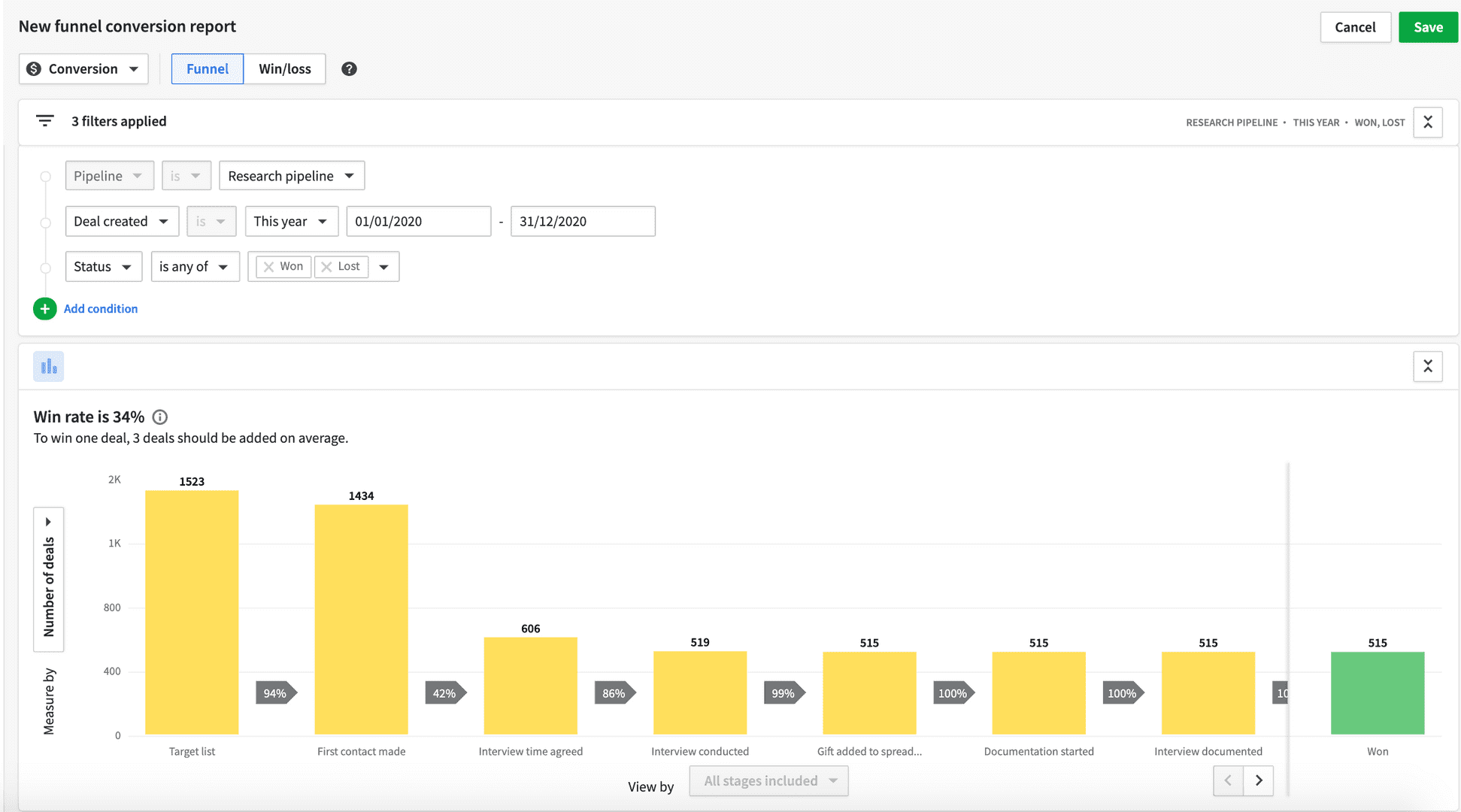Click the disabled 'is' operator for Pipeline
This screenshot has height=812, width=1461.
(x=186, y=176)
